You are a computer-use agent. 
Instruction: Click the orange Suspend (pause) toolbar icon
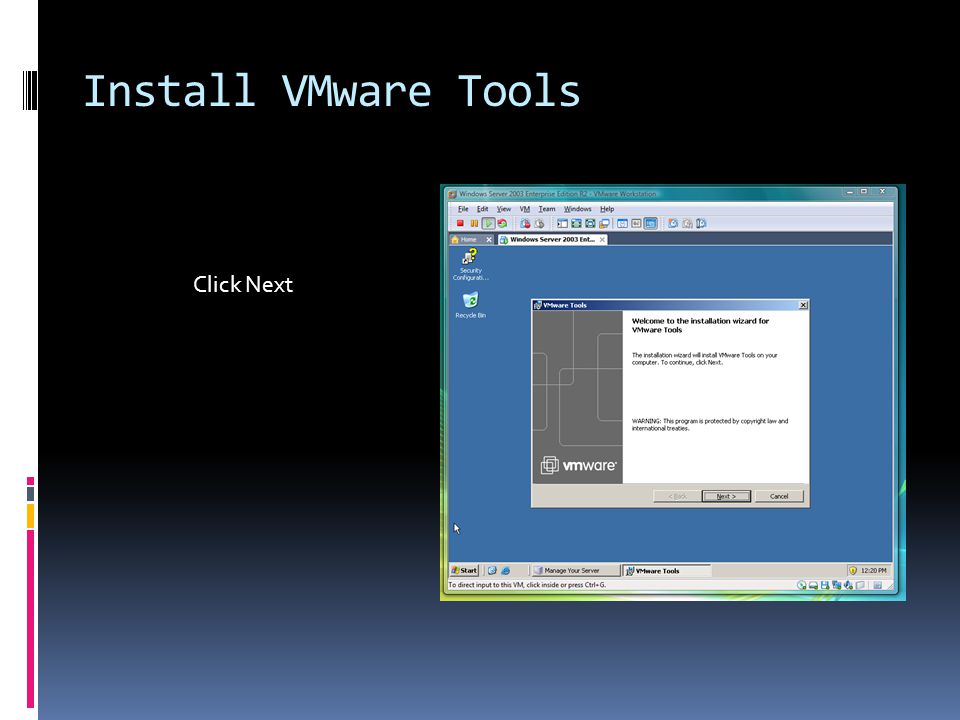474,223
